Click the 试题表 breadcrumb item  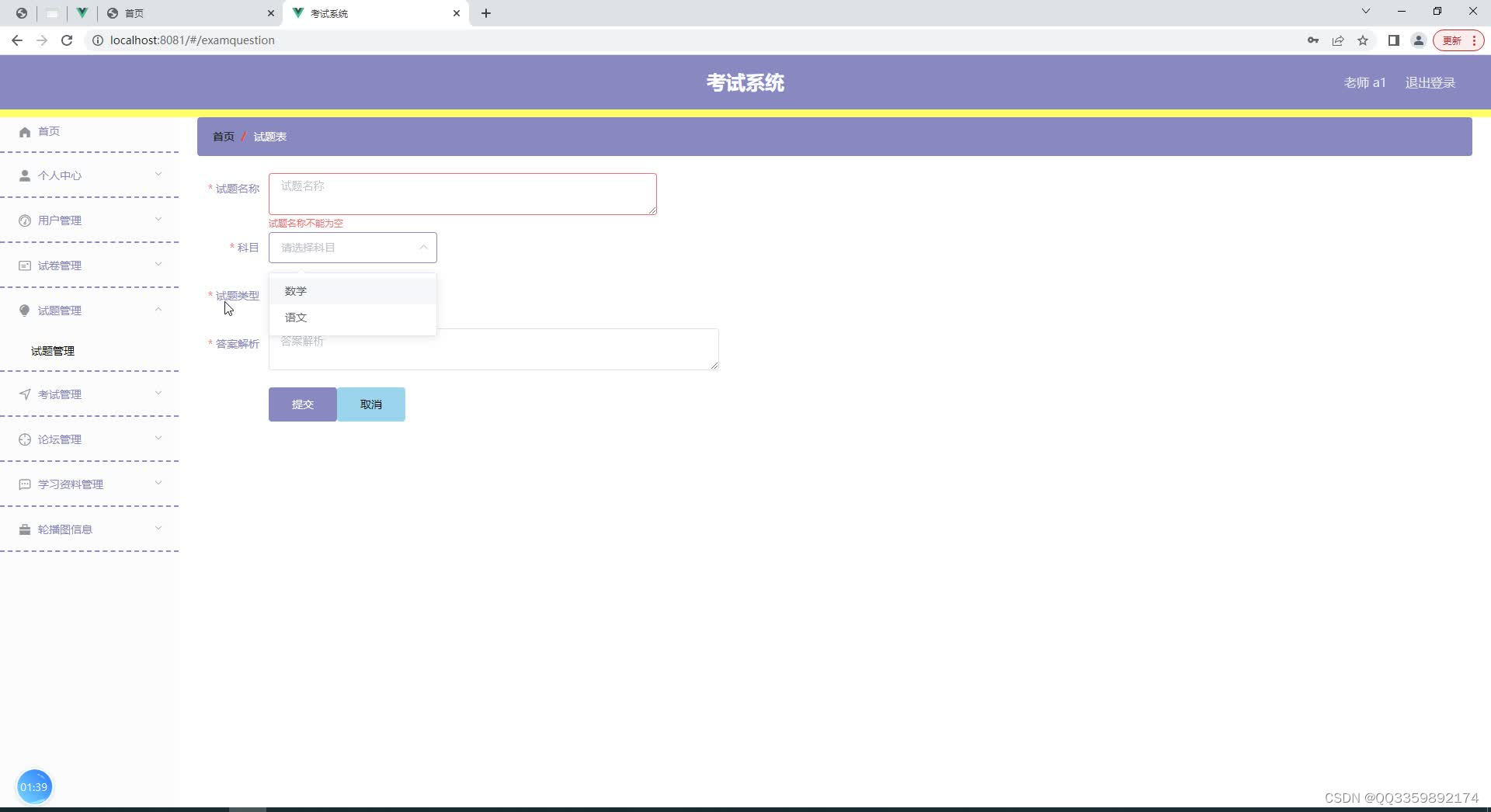tap(270, 137)
